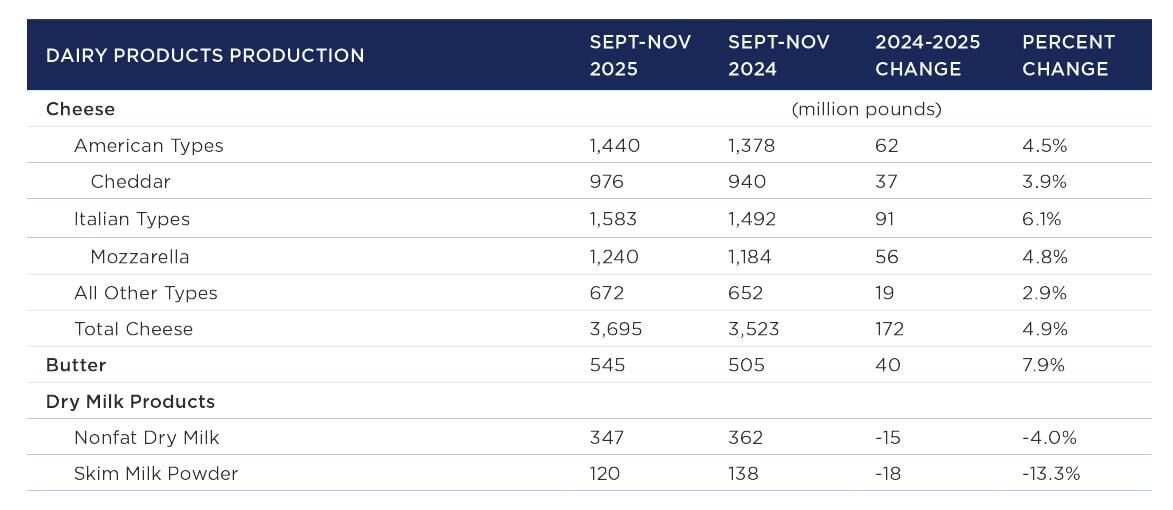Click the All Other Types row label

(x=146, y=293)
